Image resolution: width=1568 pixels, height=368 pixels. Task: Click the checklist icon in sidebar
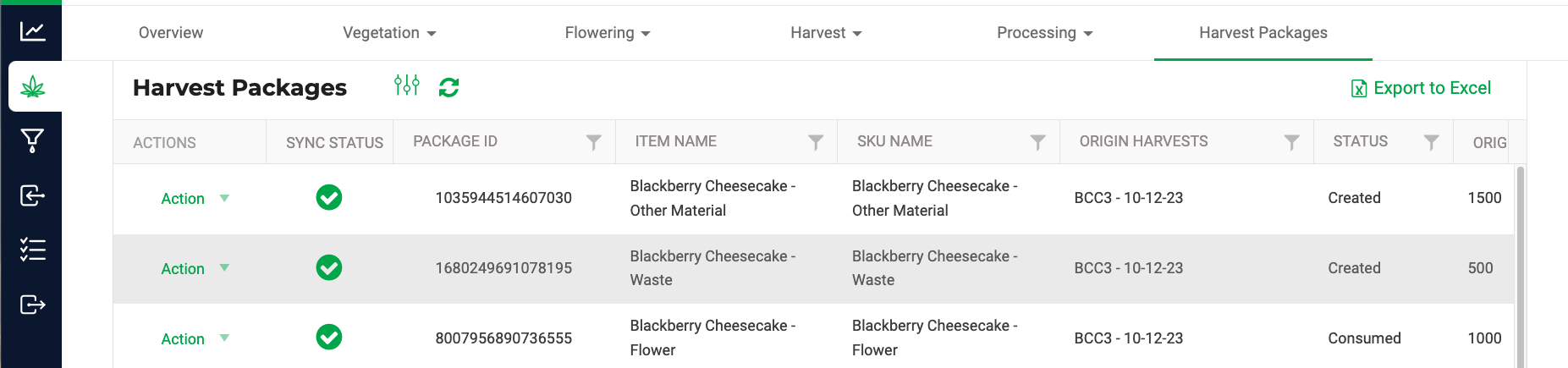click(32, 250)
